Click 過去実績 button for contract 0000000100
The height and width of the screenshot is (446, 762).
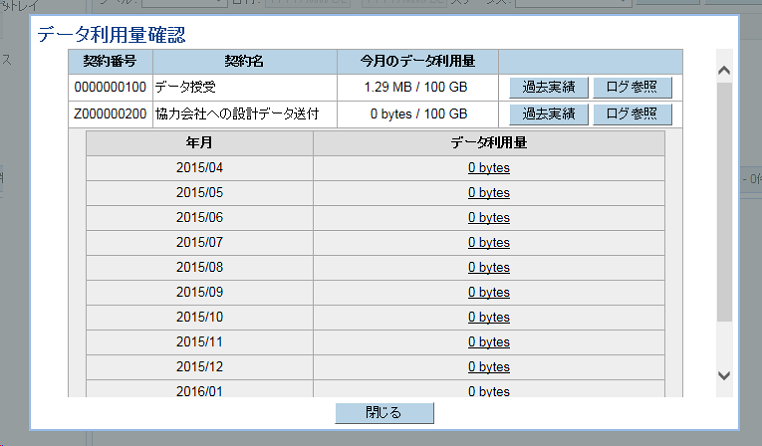(x=549, y=88)
